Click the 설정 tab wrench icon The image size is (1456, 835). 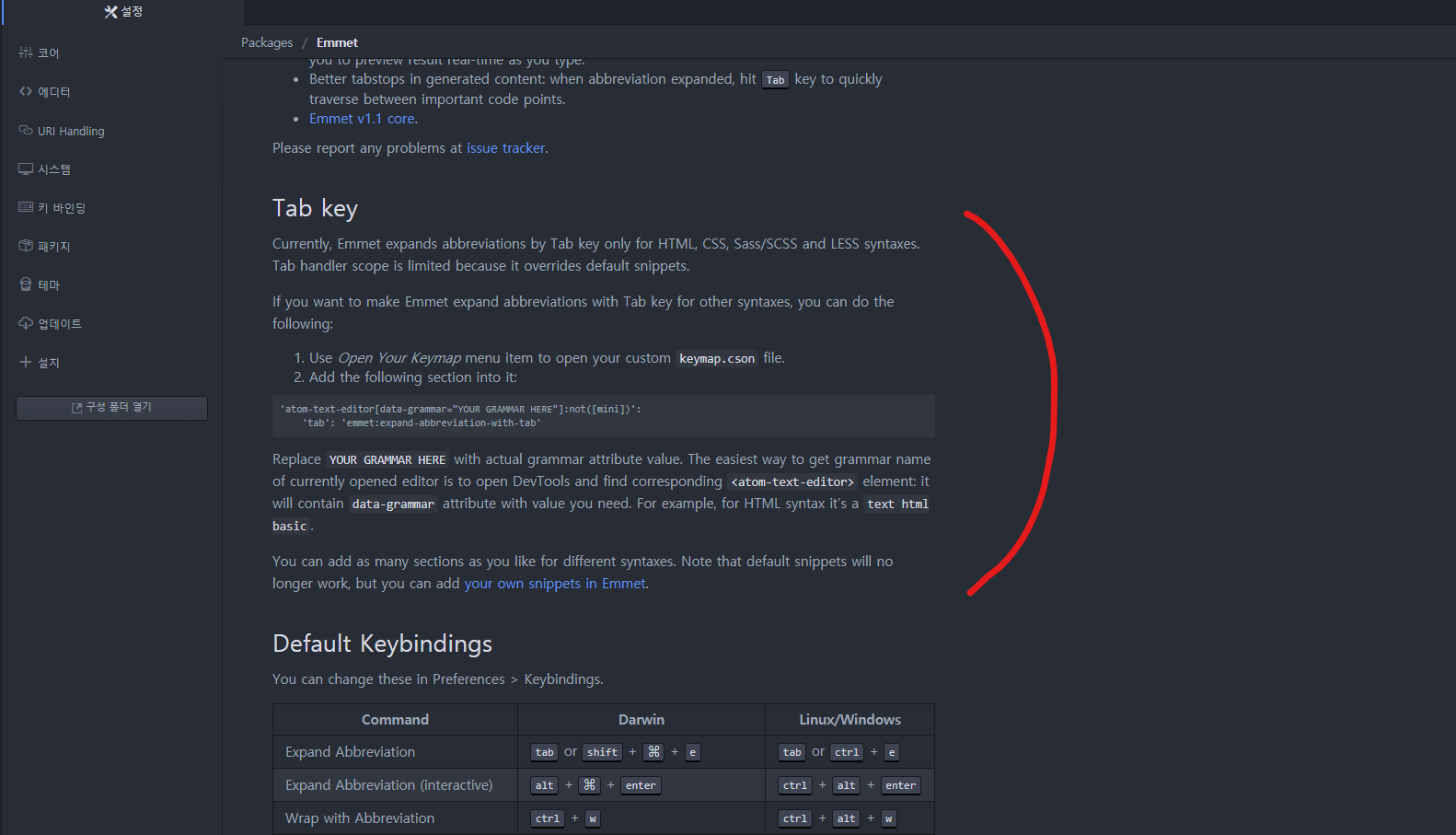point(110,12)
